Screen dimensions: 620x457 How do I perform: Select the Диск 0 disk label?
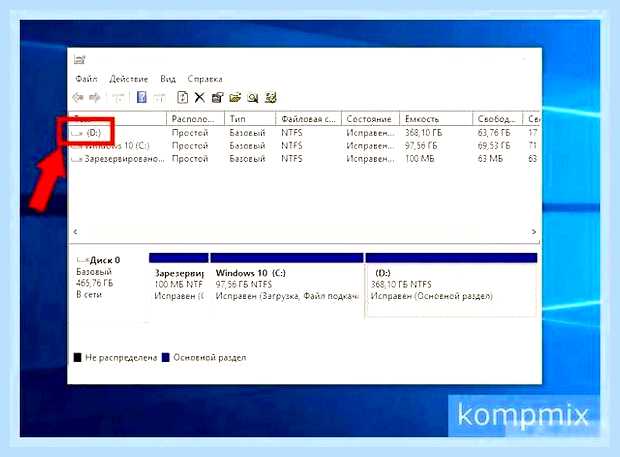tap(105, 260)
